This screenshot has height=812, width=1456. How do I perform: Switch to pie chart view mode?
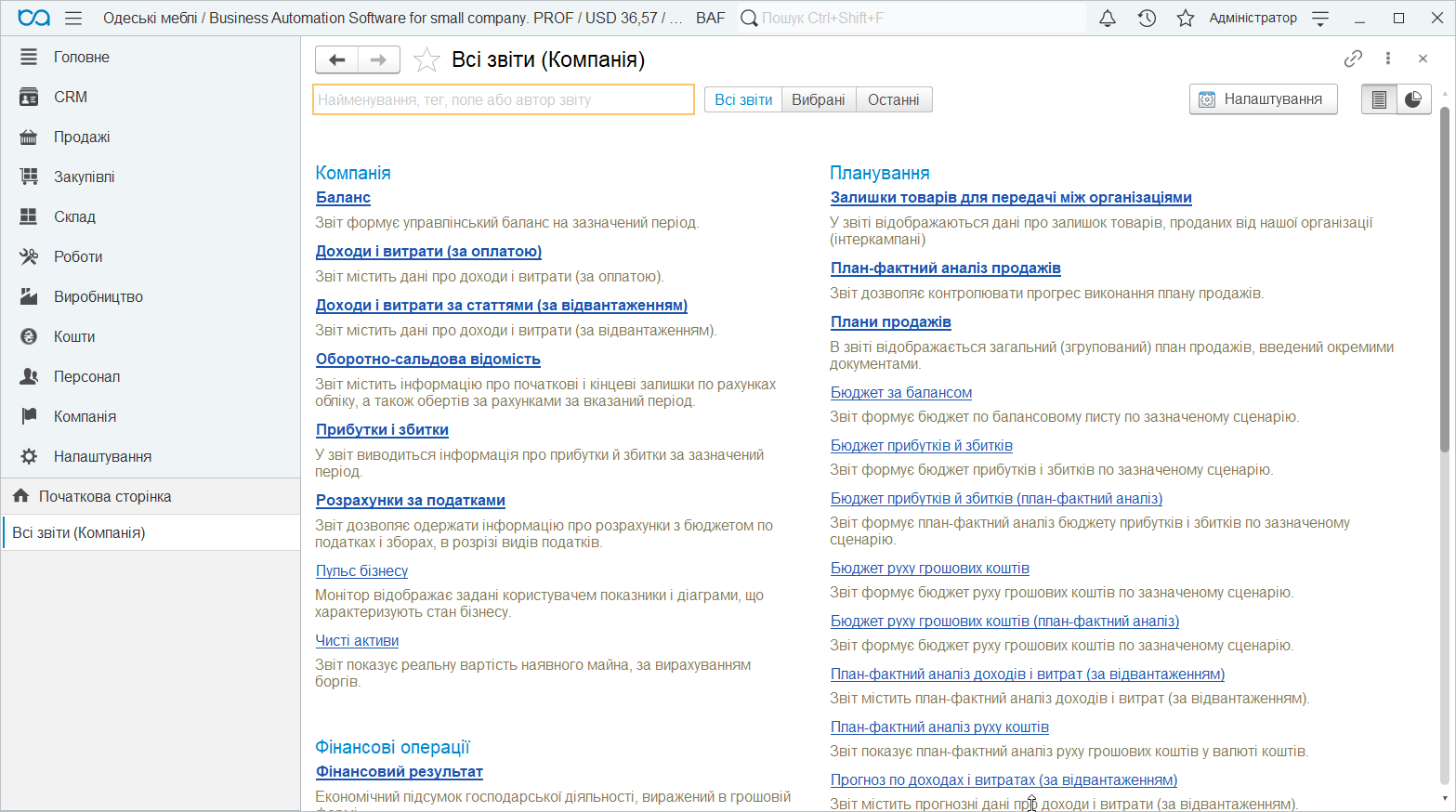point(1413,99)
